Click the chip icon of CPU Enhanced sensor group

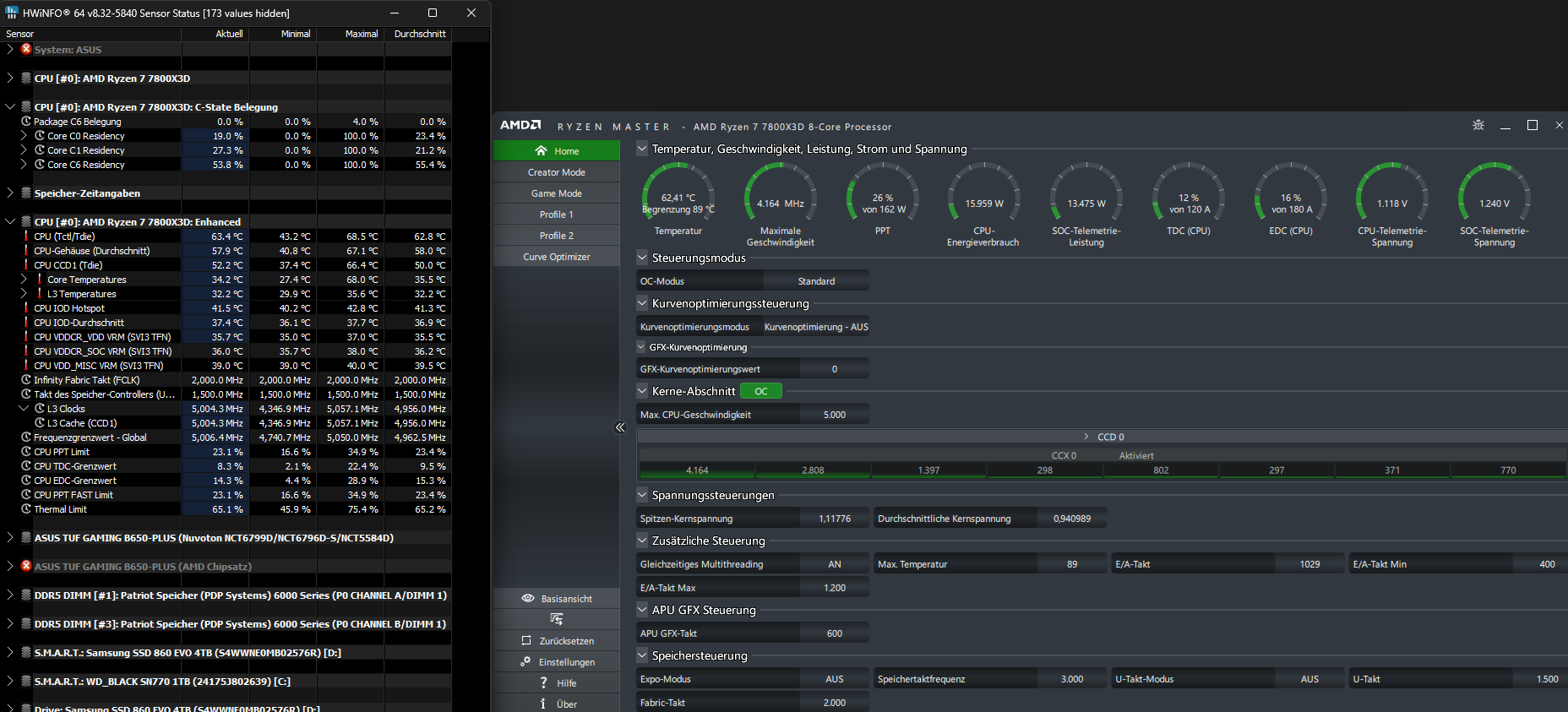tap(26, 221)
